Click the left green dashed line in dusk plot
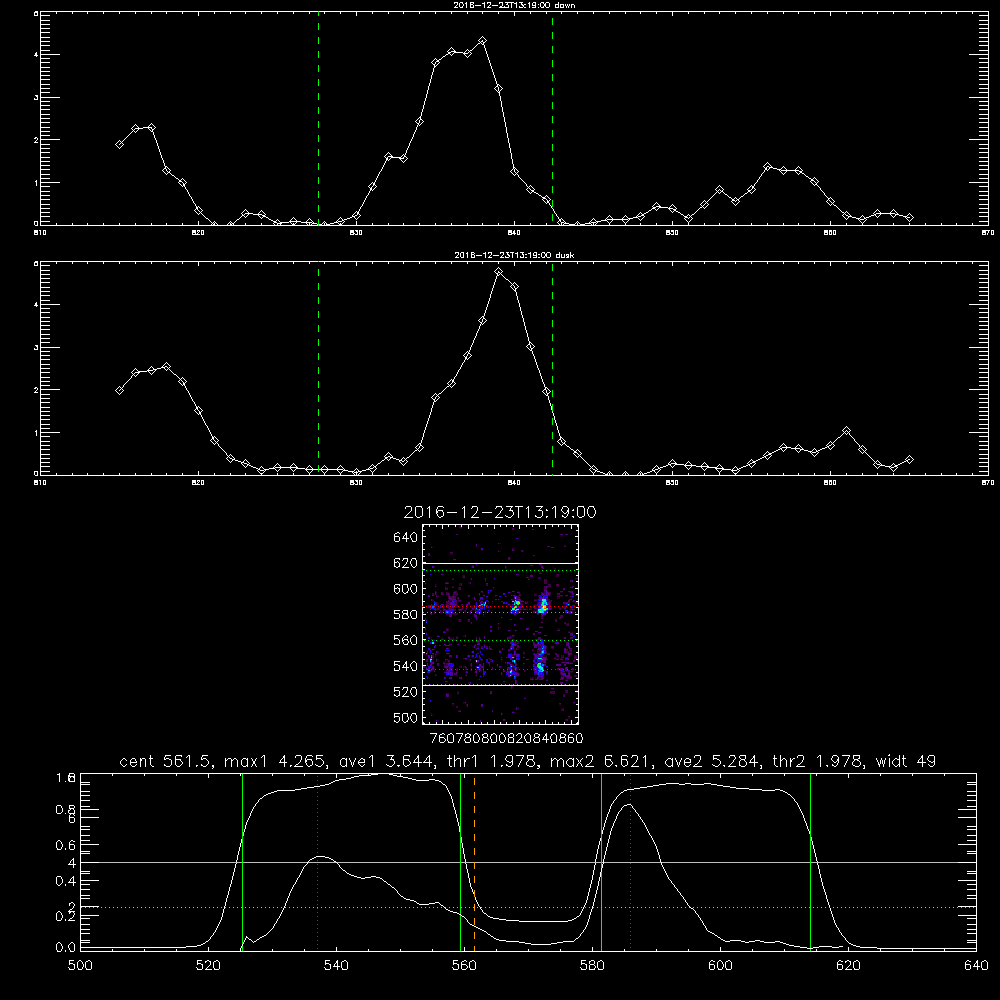 [318, 371]
